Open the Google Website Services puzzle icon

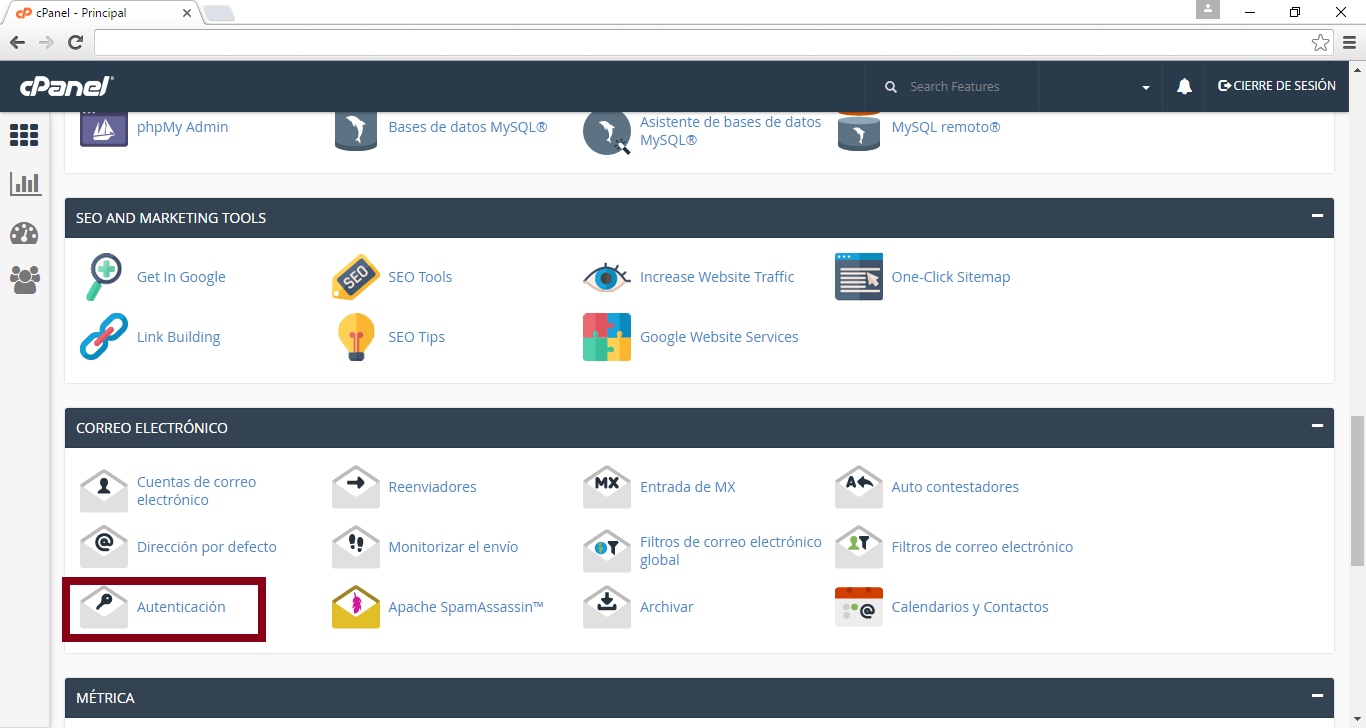point(607,337)
